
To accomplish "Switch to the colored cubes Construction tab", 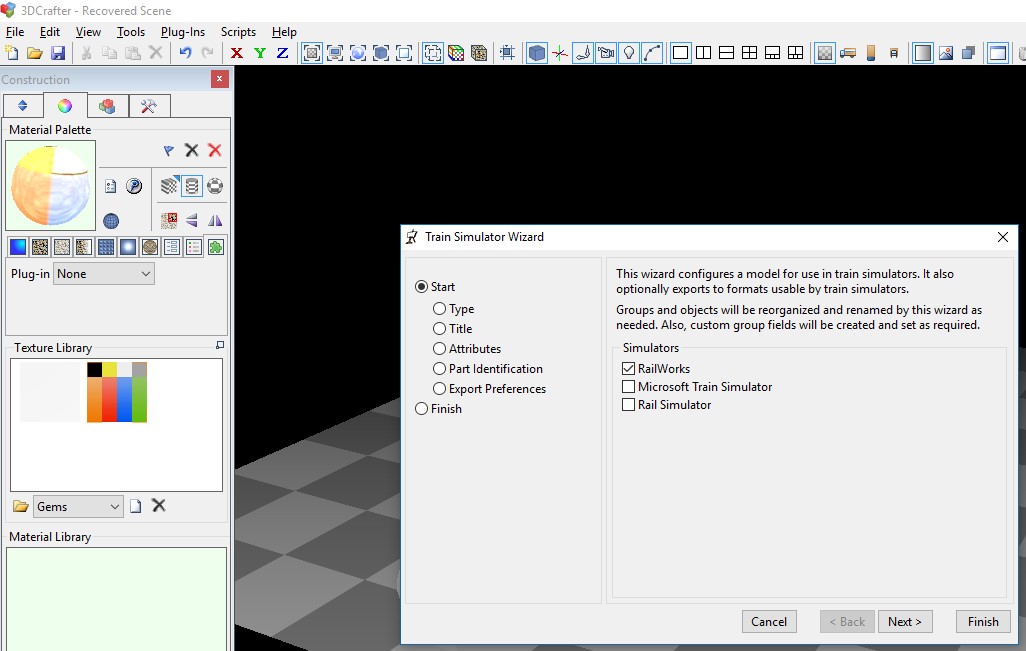I will (x=107, y=106).
